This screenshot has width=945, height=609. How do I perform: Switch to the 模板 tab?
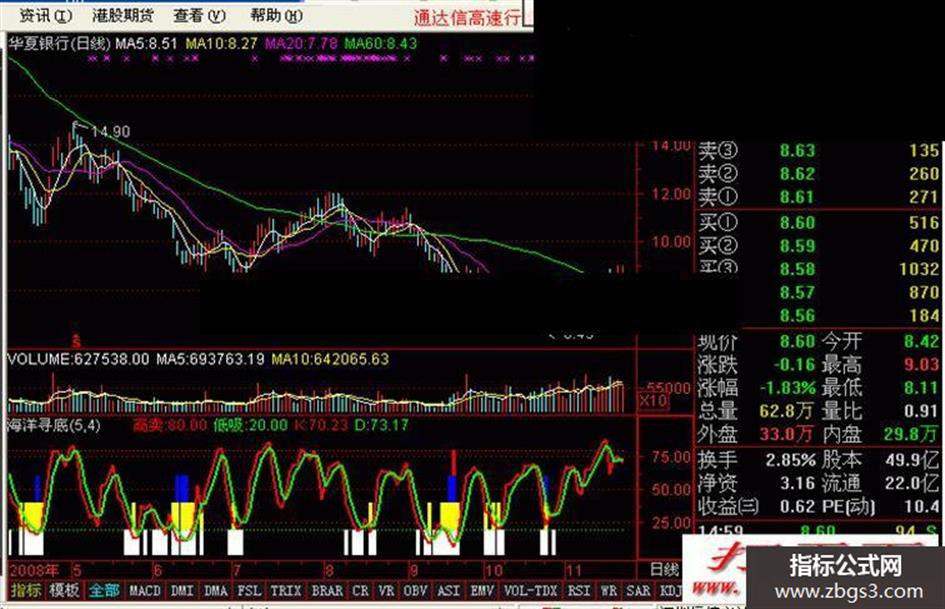(x=64, y=590)
